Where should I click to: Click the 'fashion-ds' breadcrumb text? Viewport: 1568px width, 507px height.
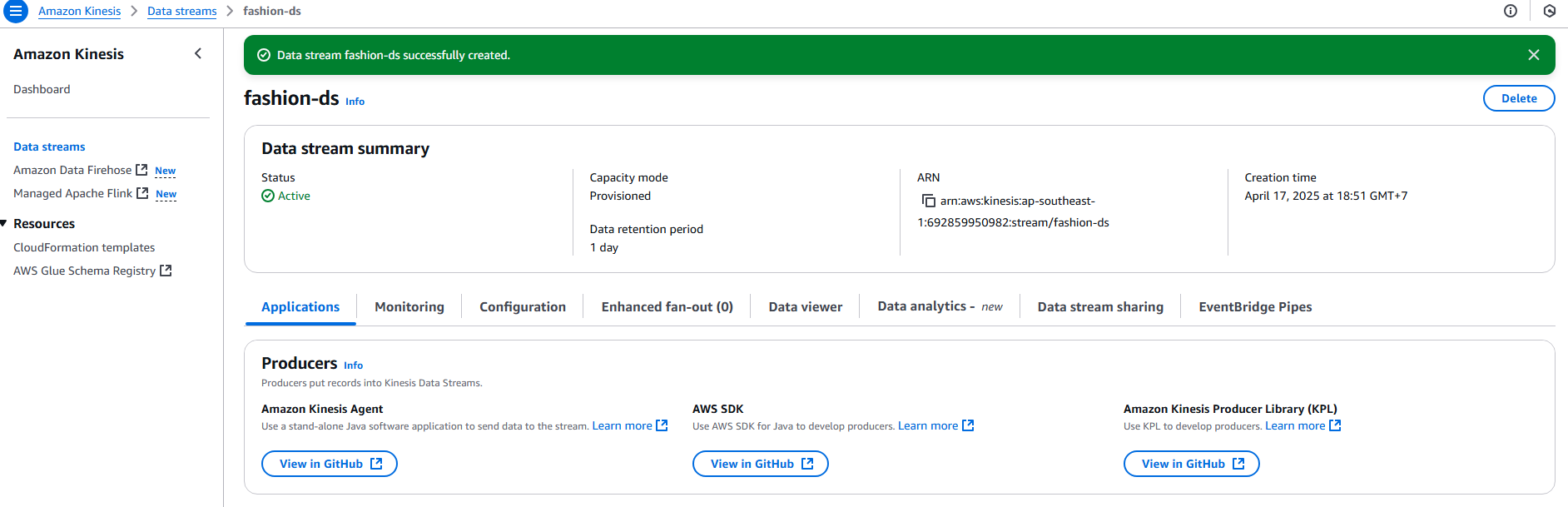272,11
